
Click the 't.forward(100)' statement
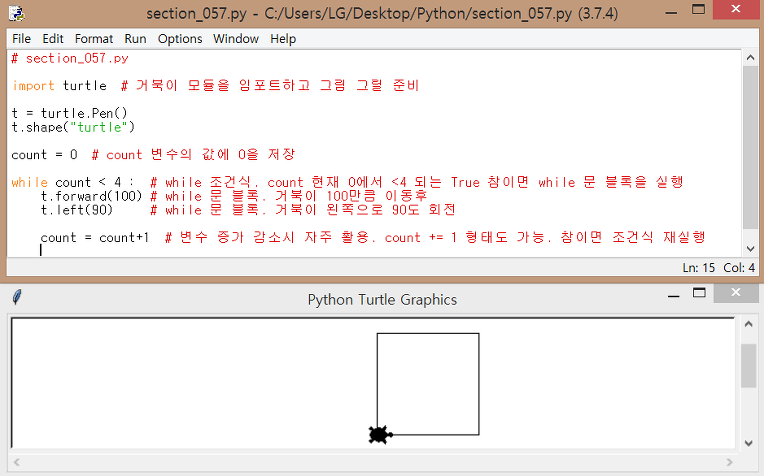tap(91, 196)
